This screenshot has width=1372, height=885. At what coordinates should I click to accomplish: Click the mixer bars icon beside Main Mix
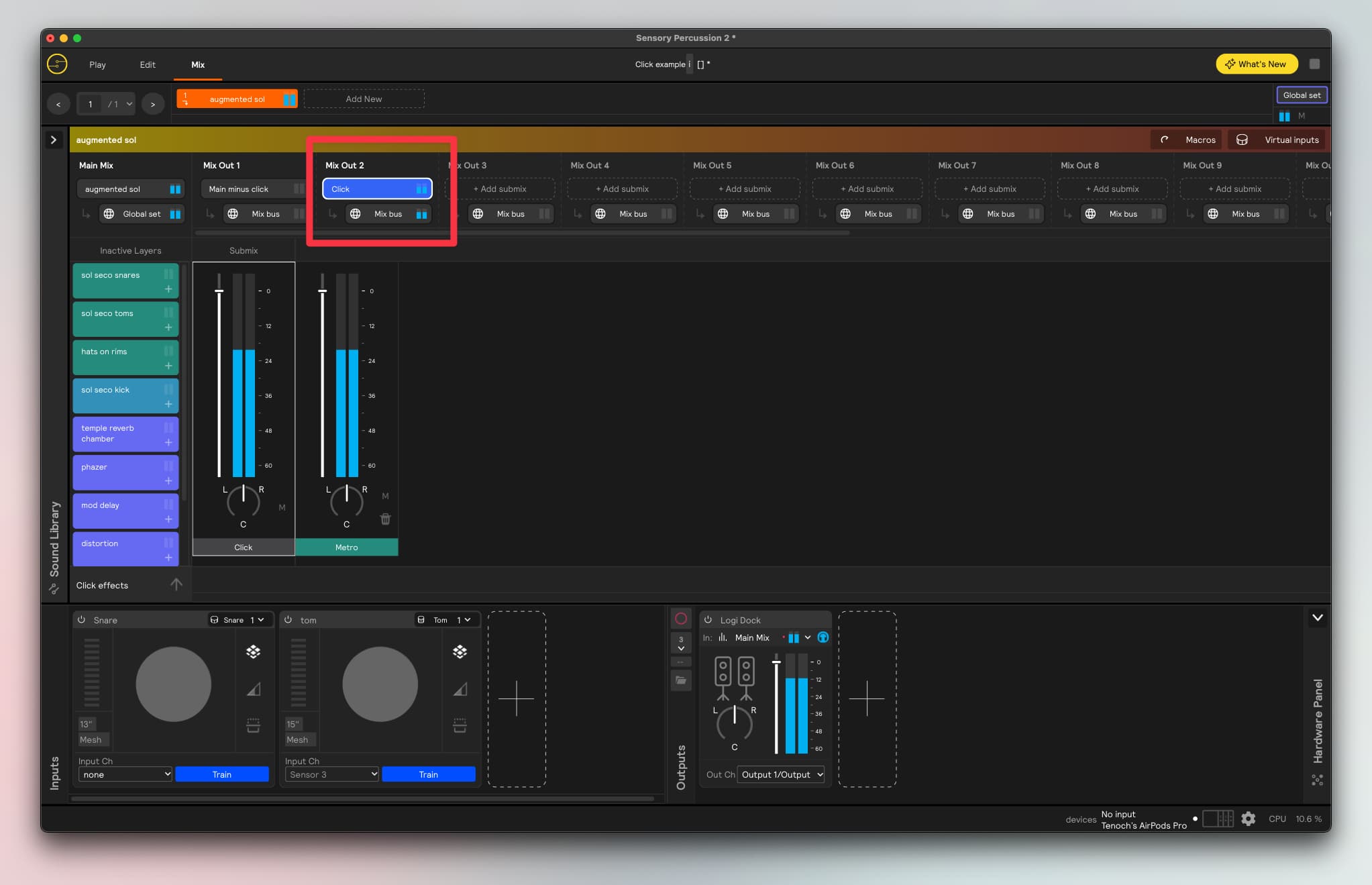pos(723,637)
